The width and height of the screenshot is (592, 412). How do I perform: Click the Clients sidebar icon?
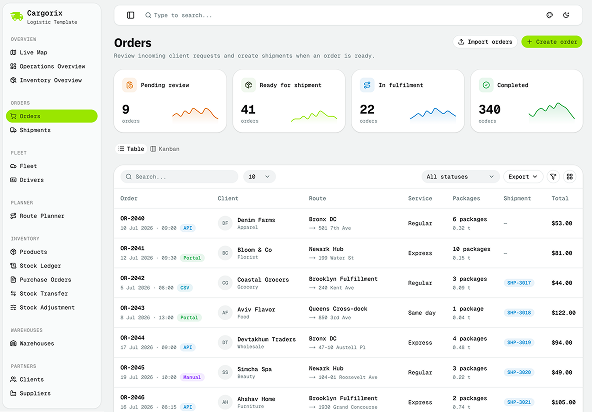coord(13,379)
